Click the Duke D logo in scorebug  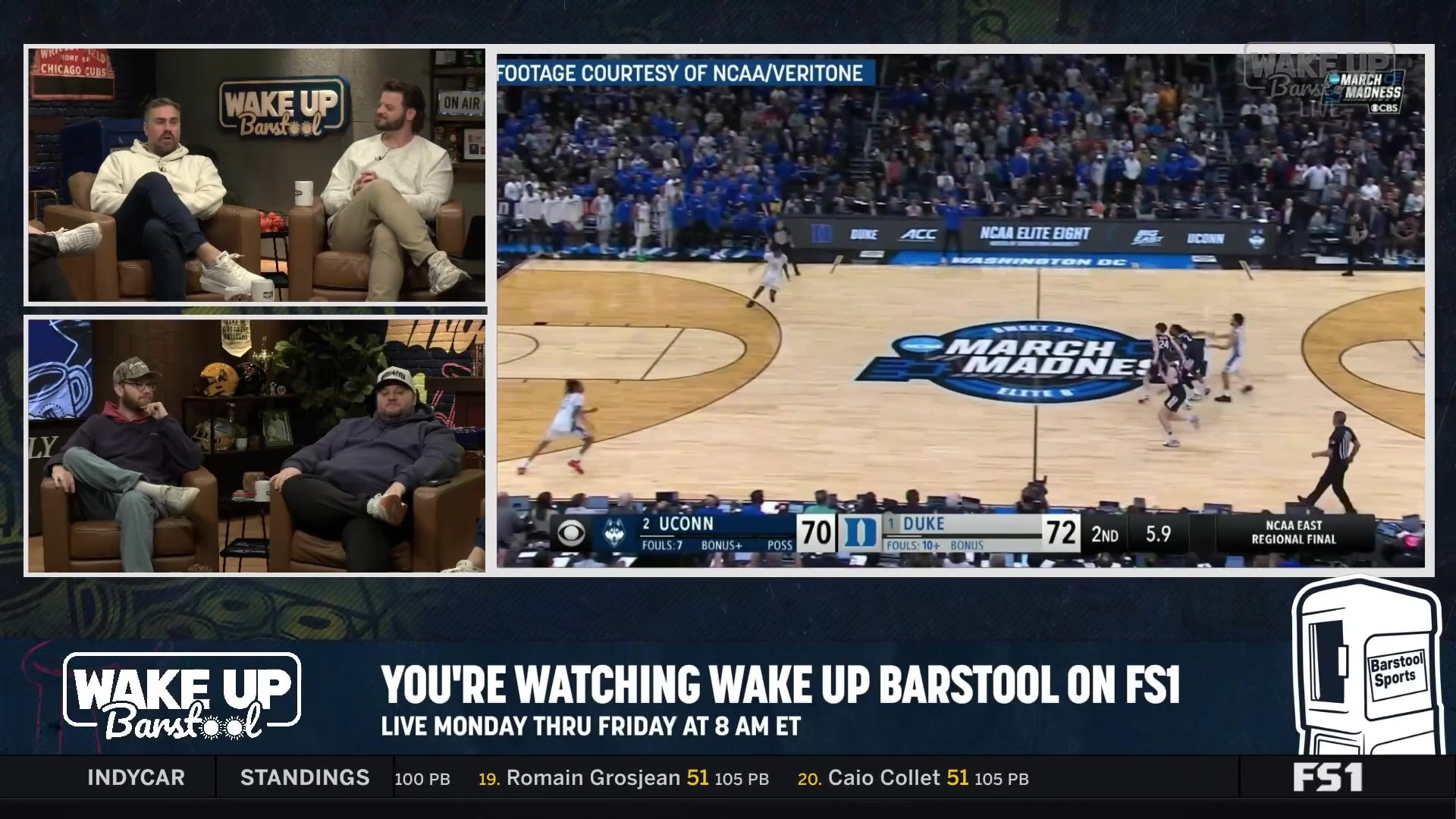pyautogui.click(x=860, y=533)
